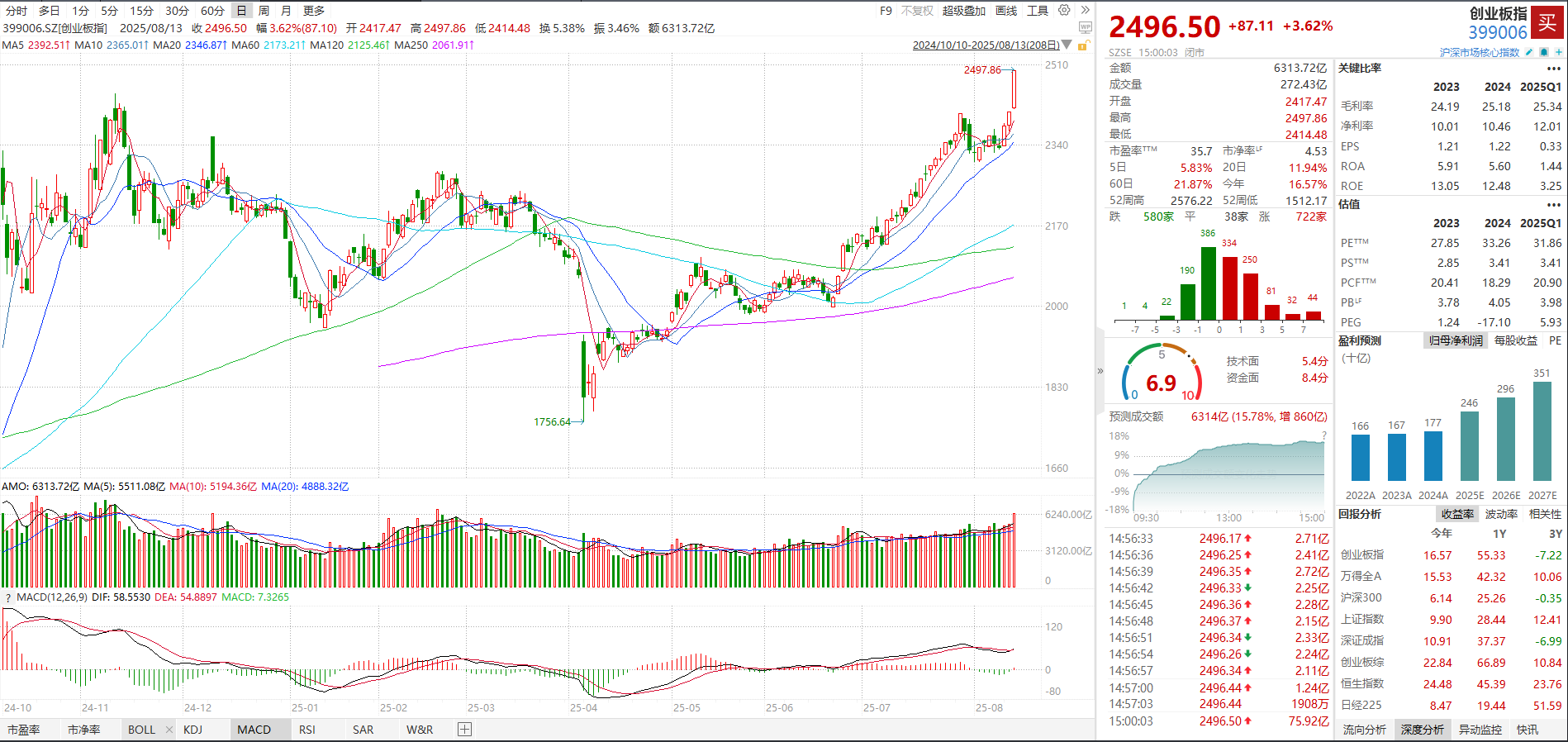Expand 关键比率 more options ellipsis

pyautogui.click(x=1554, y=69)
